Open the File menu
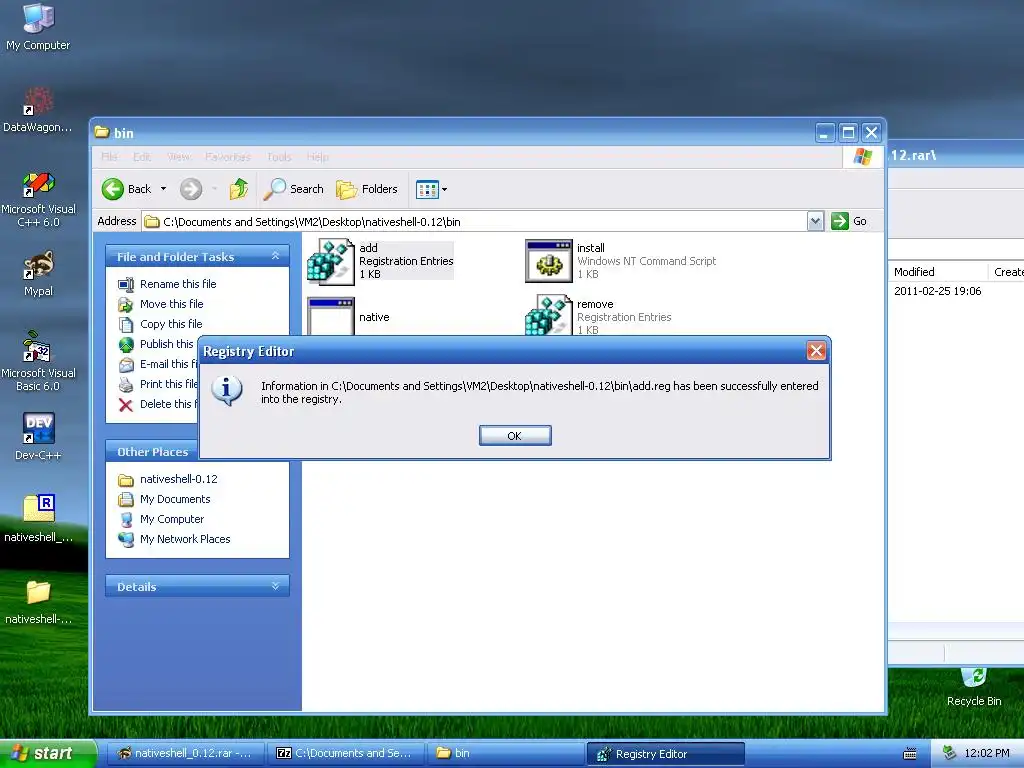The image size is (1024, 768). (110, 157)
